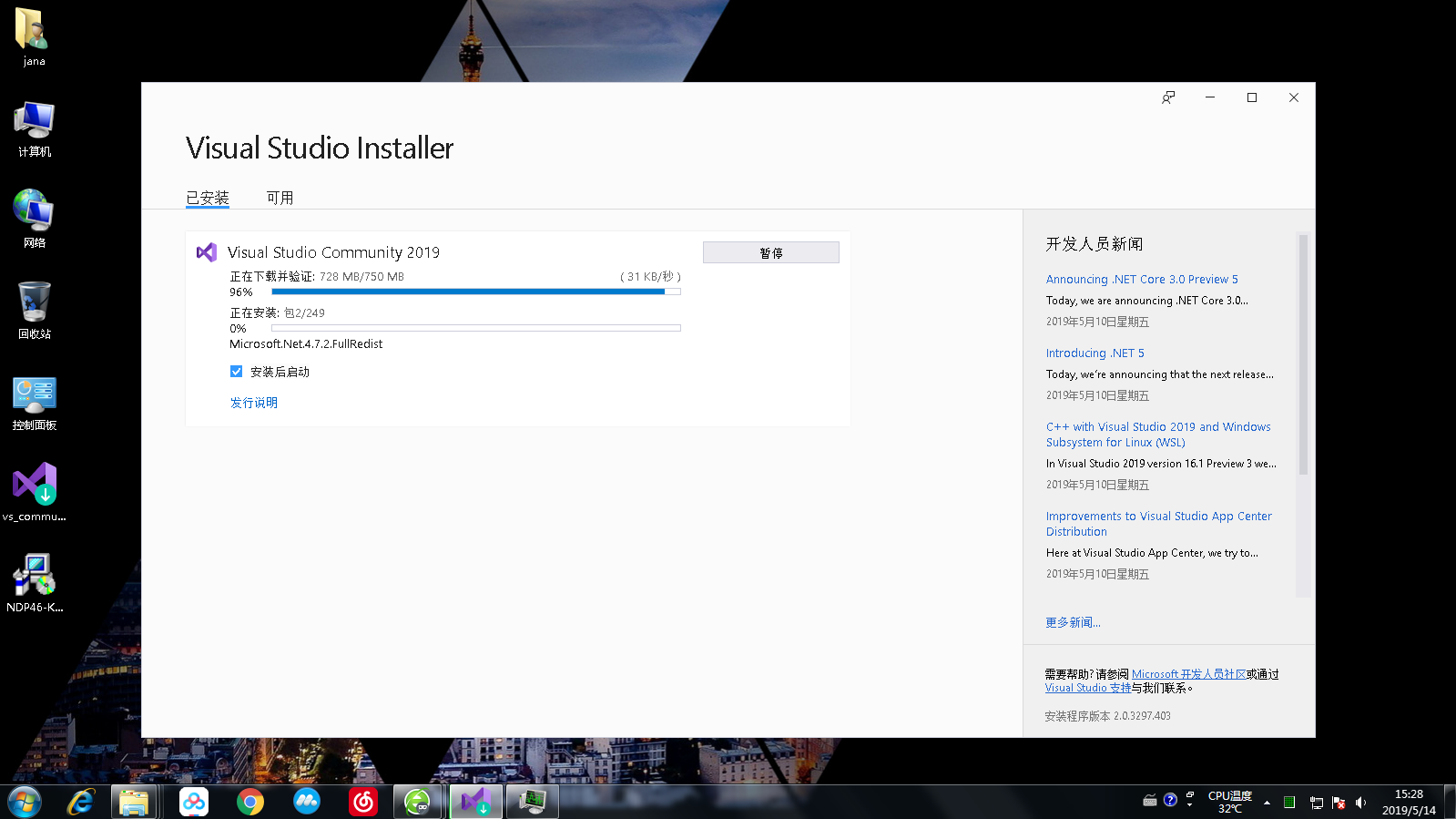The height and width of the screenshot is (819, 1456).
Task: Click the 暂停 pause button
Action: tap(771, 252)
